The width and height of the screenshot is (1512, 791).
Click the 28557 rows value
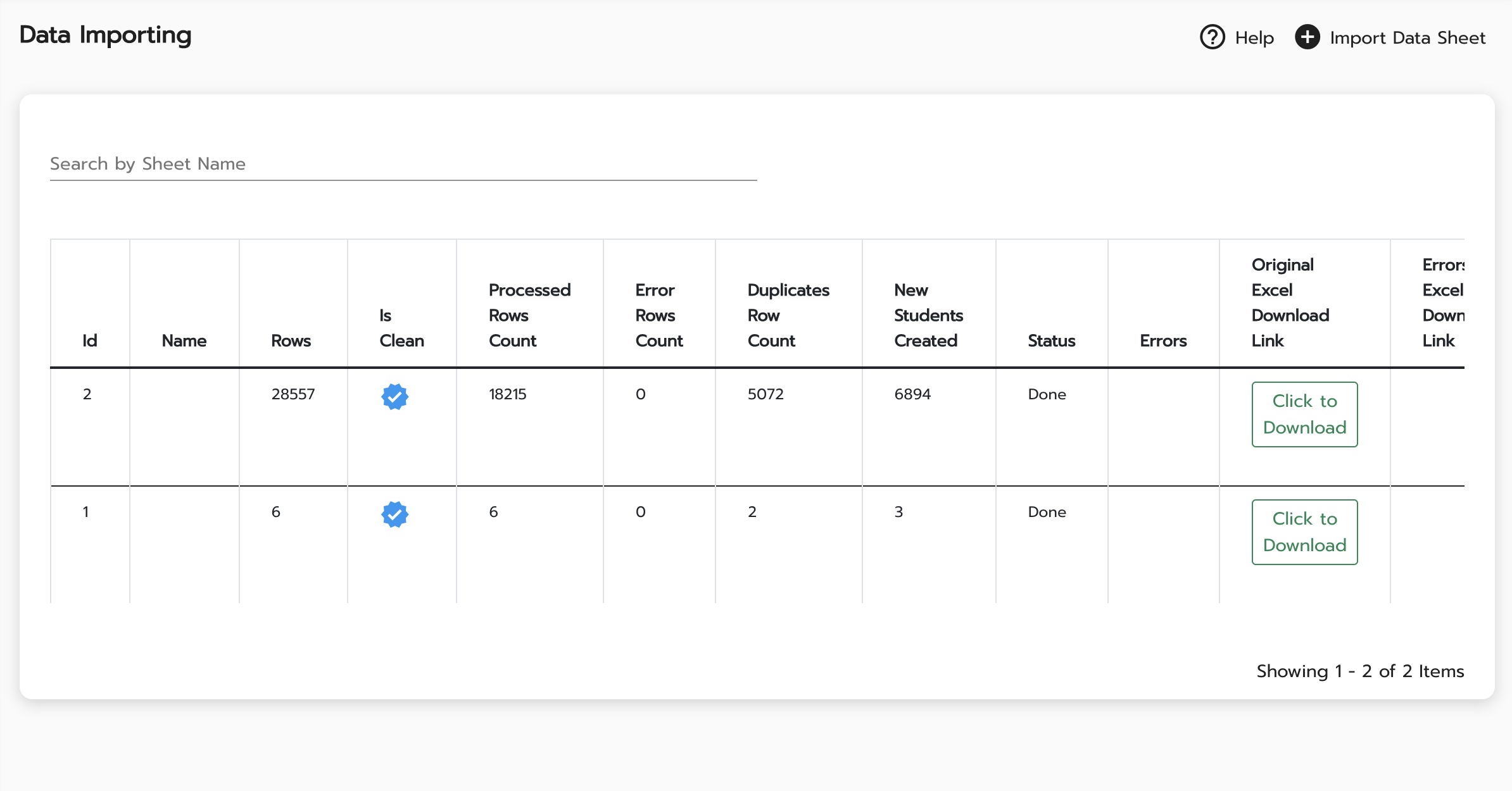click(293, 394)
